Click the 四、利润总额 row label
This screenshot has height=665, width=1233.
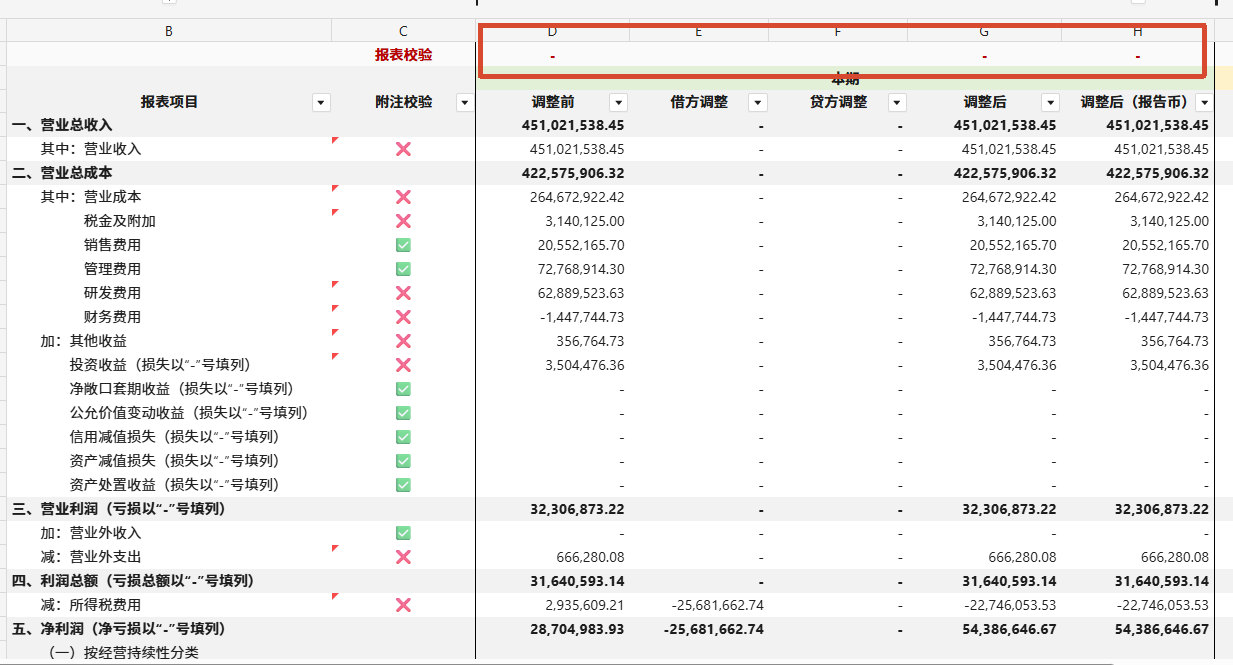coord(132,581)
